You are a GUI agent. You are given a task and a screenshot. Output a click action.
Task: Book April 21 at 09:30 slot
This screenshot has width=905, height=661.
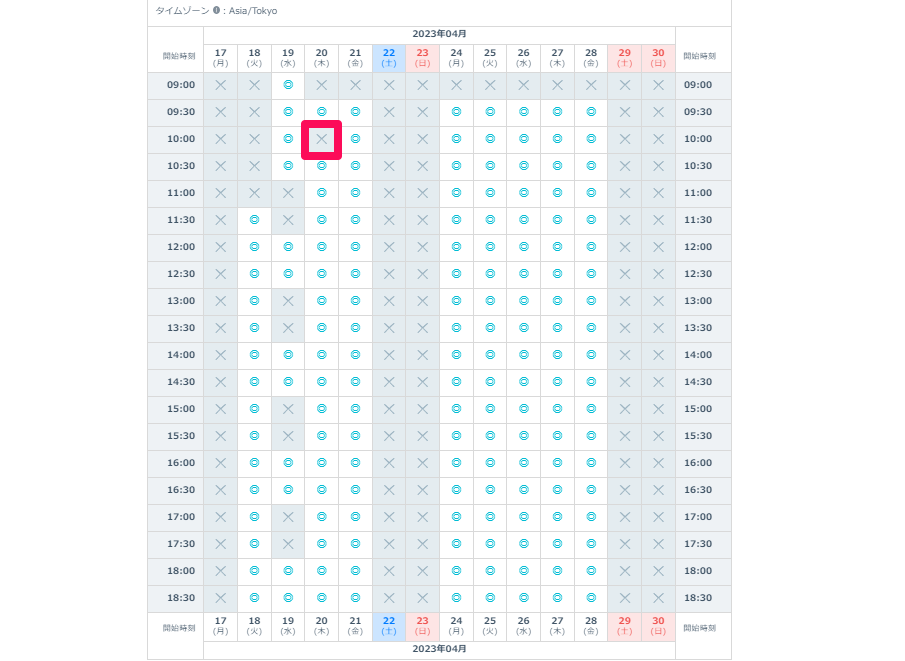(x=356, y=112)
